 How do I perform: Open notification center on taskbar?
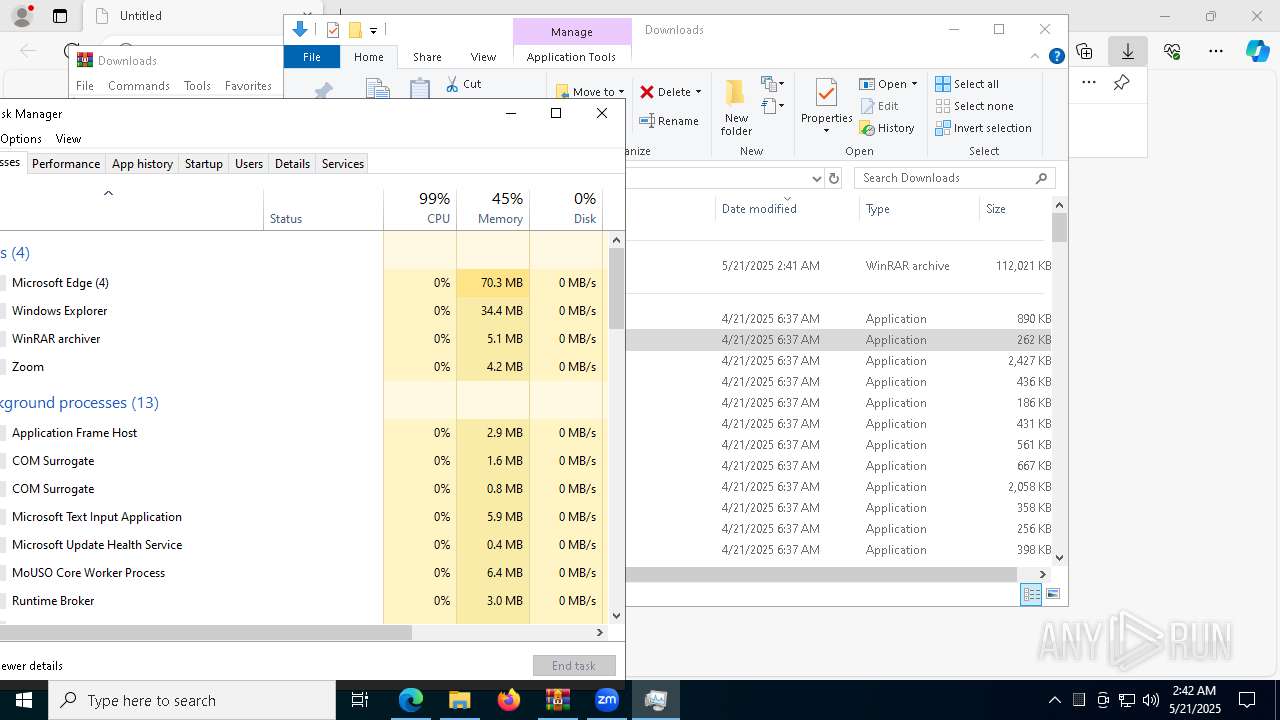pos(1247,700)
